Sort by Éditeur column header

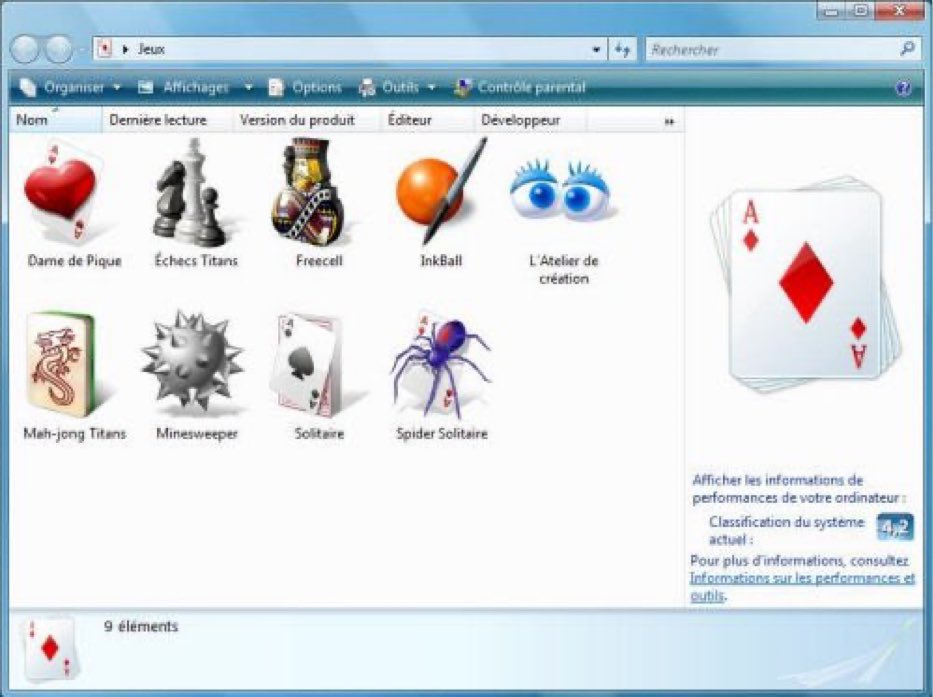pos(427,120)
